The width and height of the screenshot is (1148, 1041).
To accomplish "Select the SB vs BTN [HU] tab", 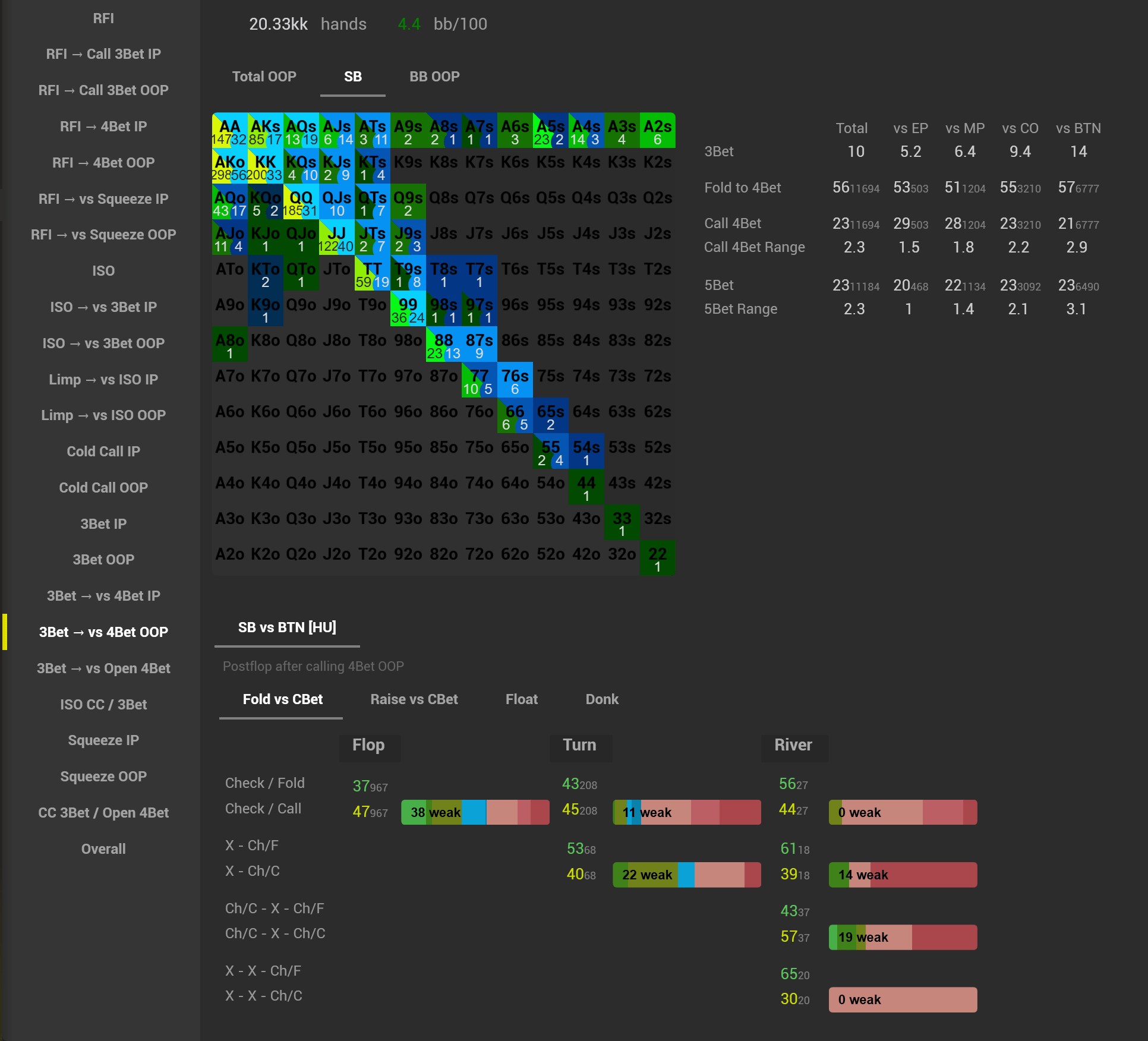I will coord(287,627).
